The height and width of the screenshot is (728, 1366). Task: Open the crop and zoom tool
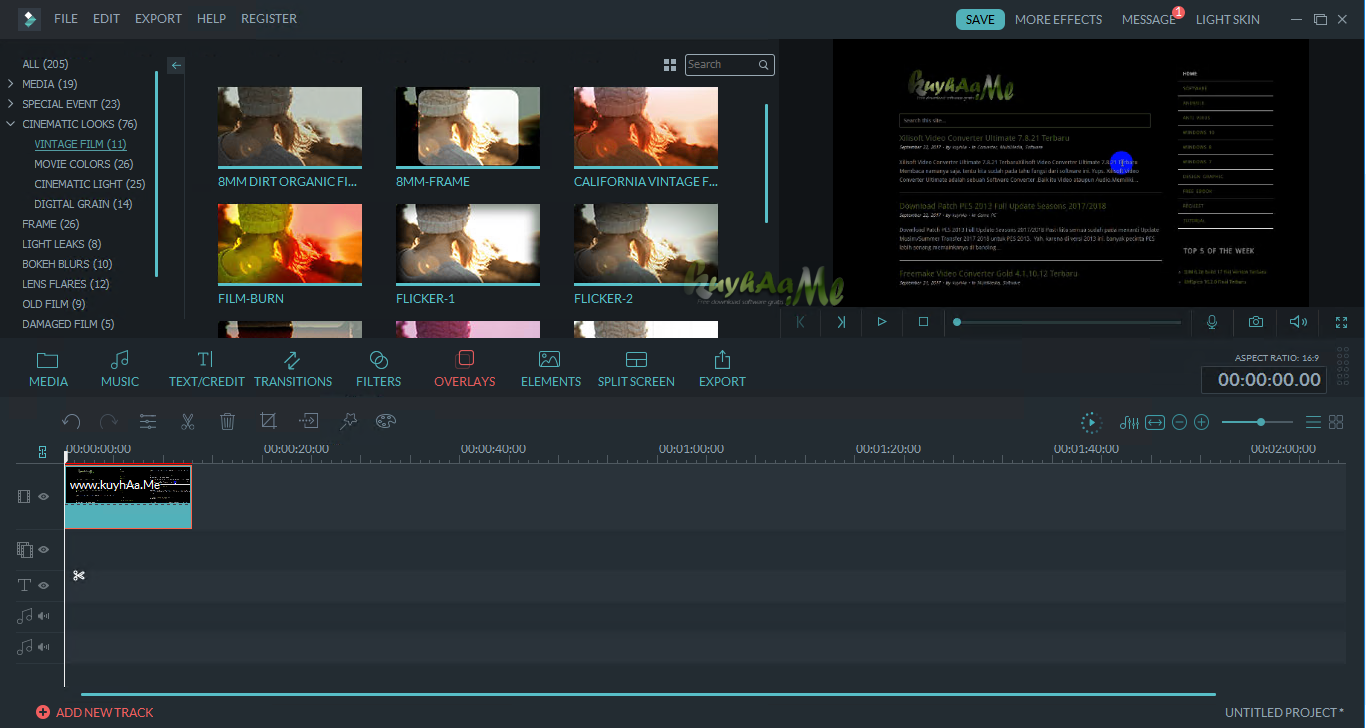pos(268,422)
